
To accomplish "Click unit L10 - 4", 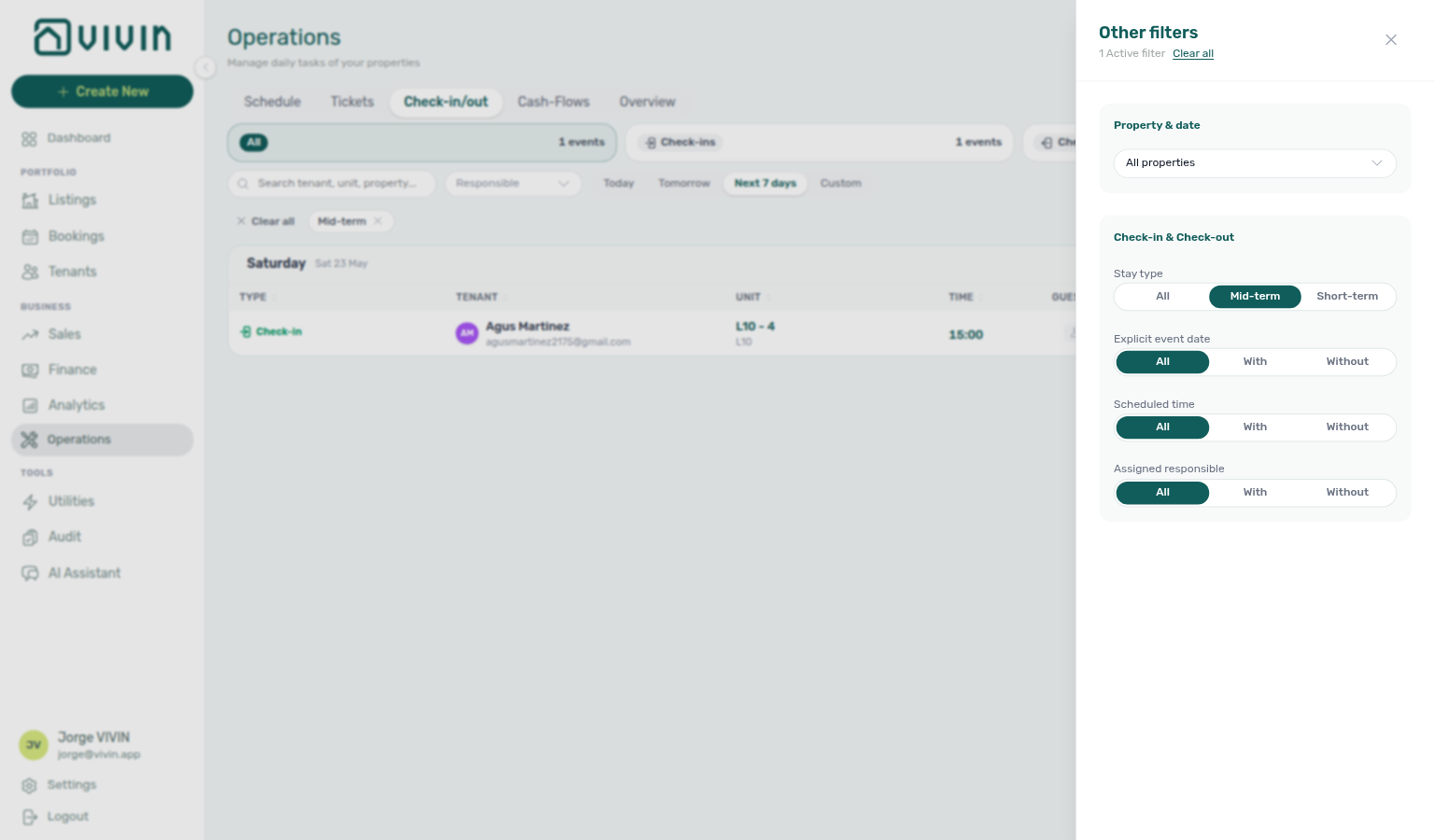I will coord(755,327).
